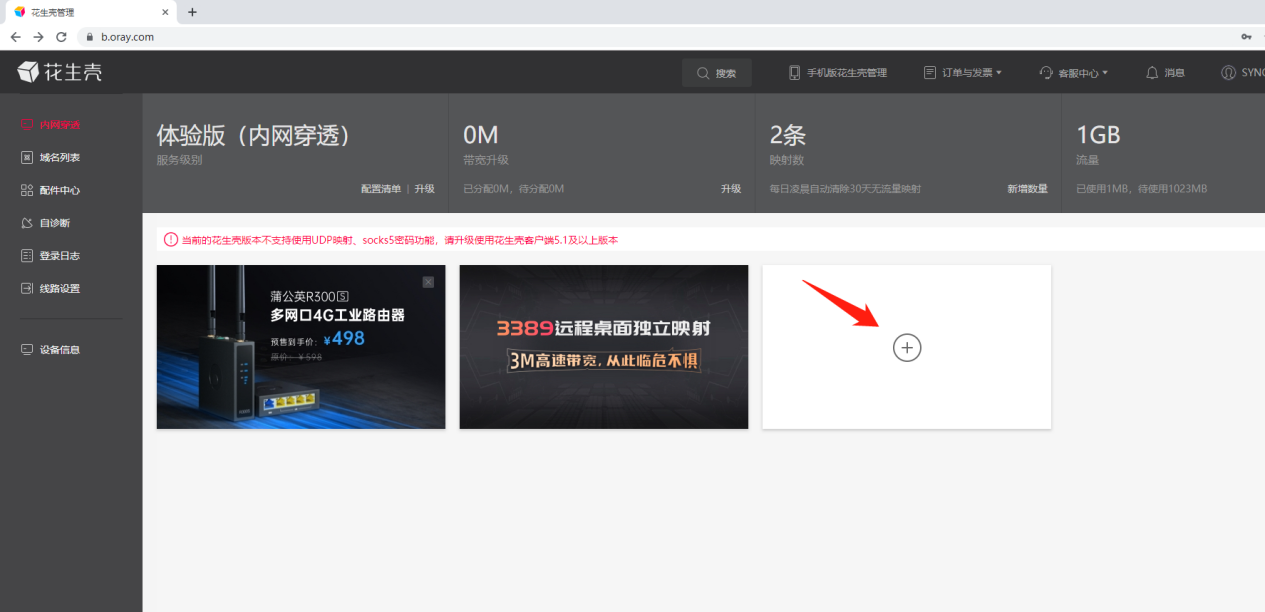Screen dimensions: 1265x612
Task: Click the 花生壳 logo in the header
Action: tap(60, 72)
